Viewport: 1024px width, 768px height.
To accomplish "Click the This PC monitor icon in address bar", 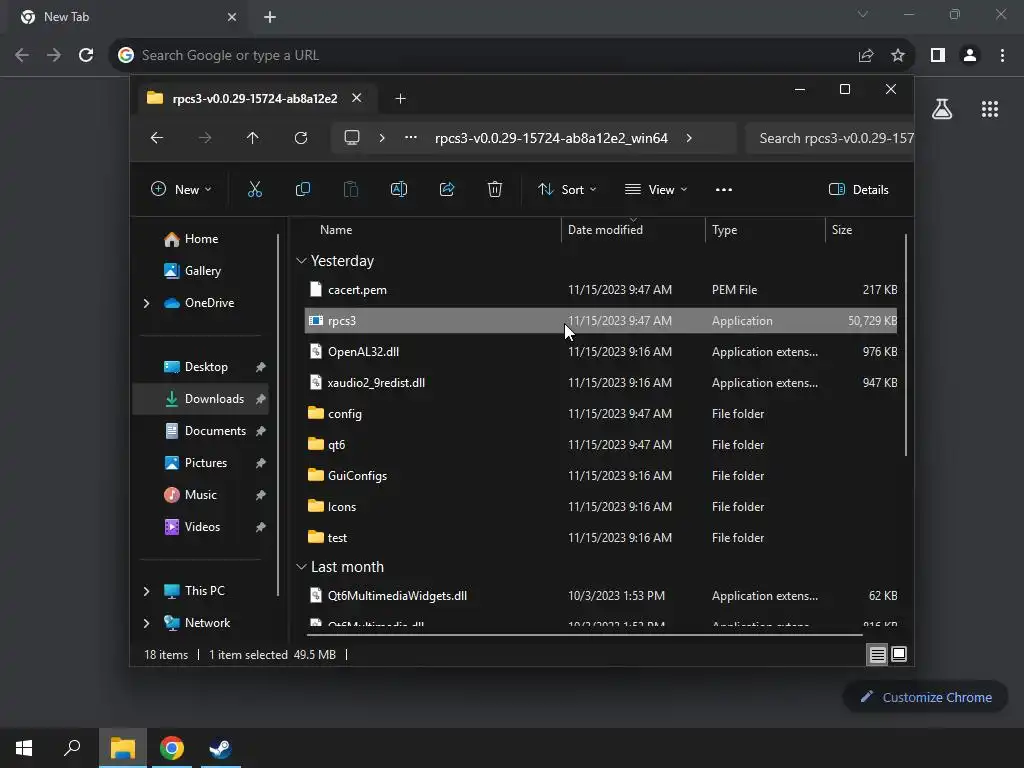I will click(x=352, y=138).
